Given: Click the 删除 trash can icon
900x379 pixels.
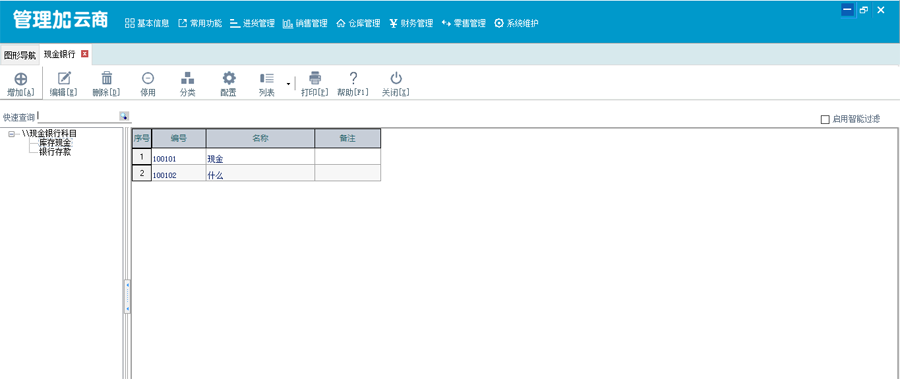Looking at the screenshot, I should 107,78.
